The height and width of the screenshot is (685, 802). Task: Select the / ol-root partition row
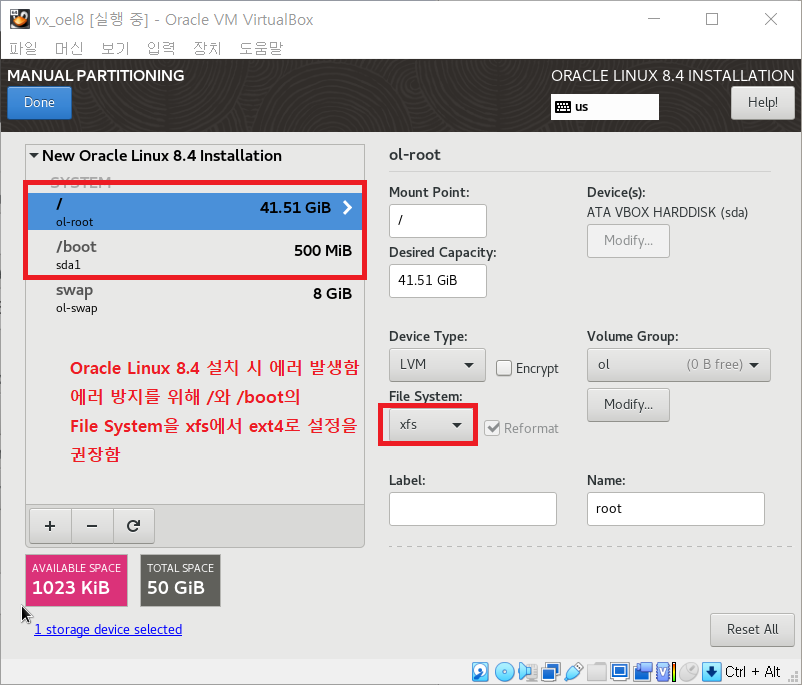(195, 211)
